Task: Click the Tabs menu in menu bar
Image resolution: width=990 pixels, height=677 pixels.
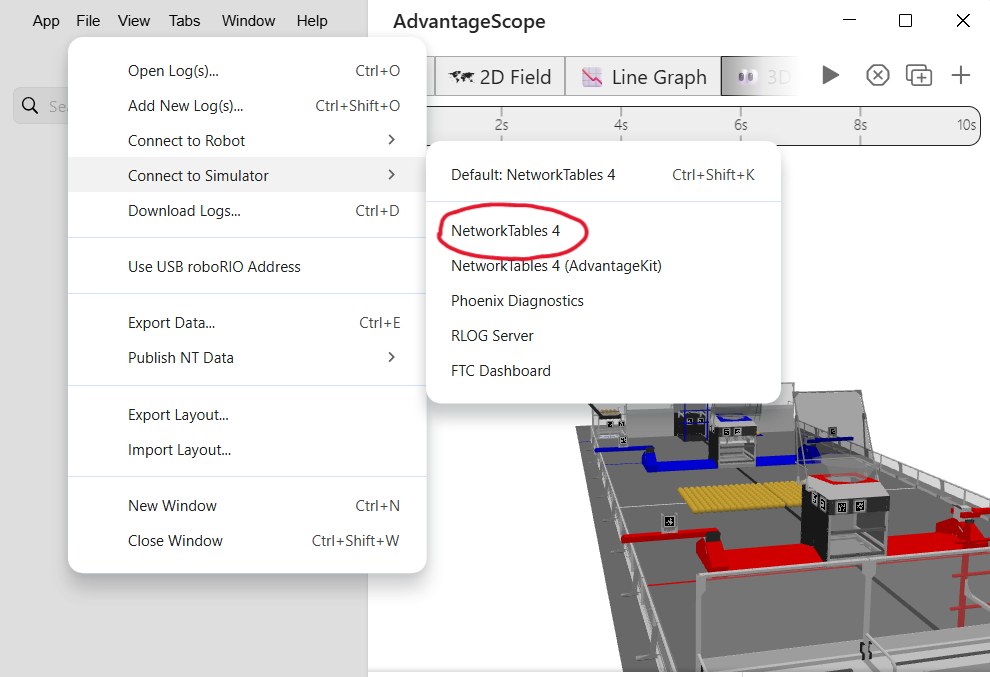Action: pyautogui.click(x=184, y=21)
